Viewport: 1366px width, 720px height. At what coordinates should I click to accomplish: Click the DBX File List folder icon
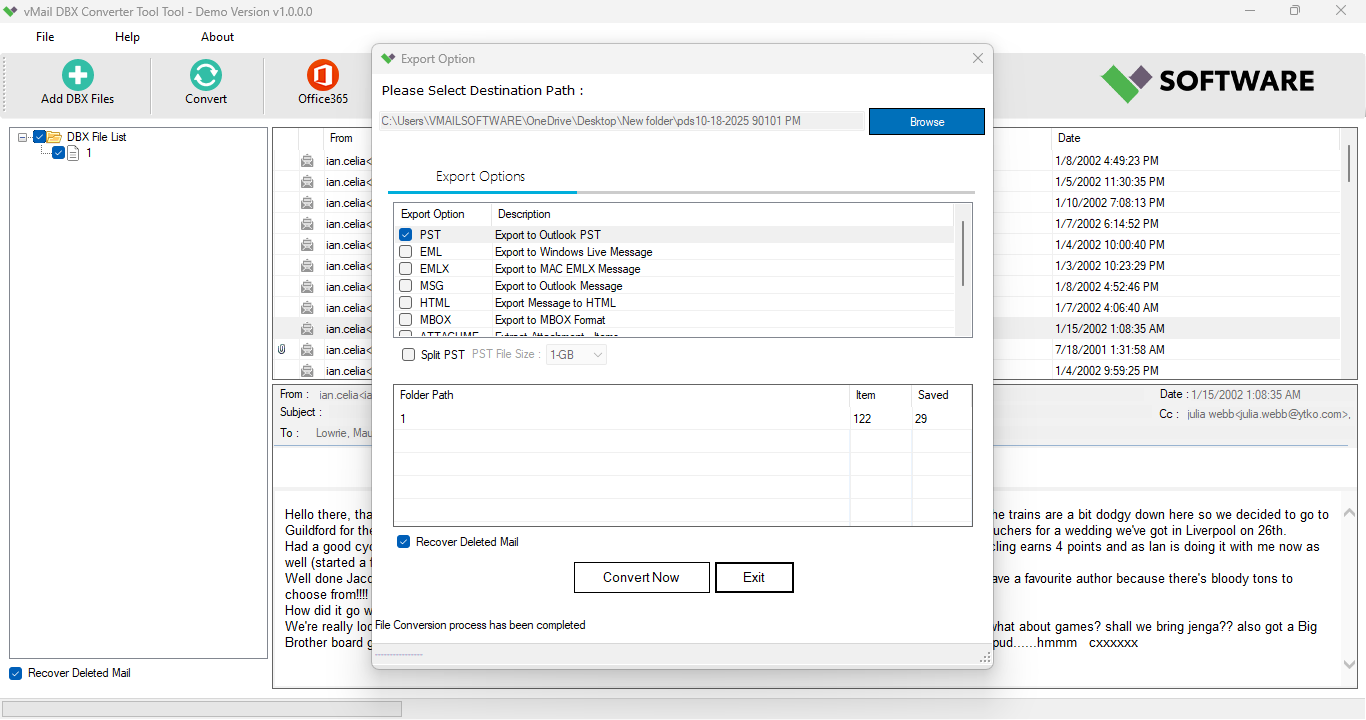(54, 137)
